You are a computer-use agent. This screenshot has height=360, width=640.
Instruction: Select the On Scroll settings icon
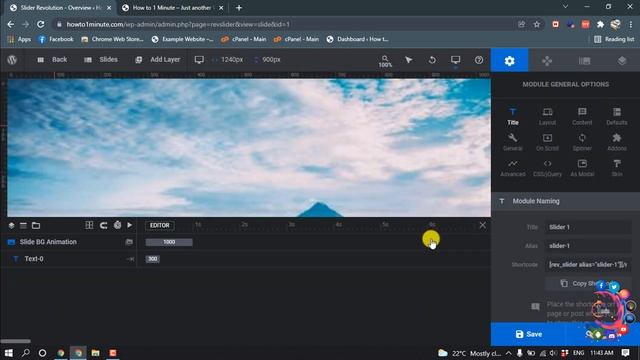(x=547, y=142)
